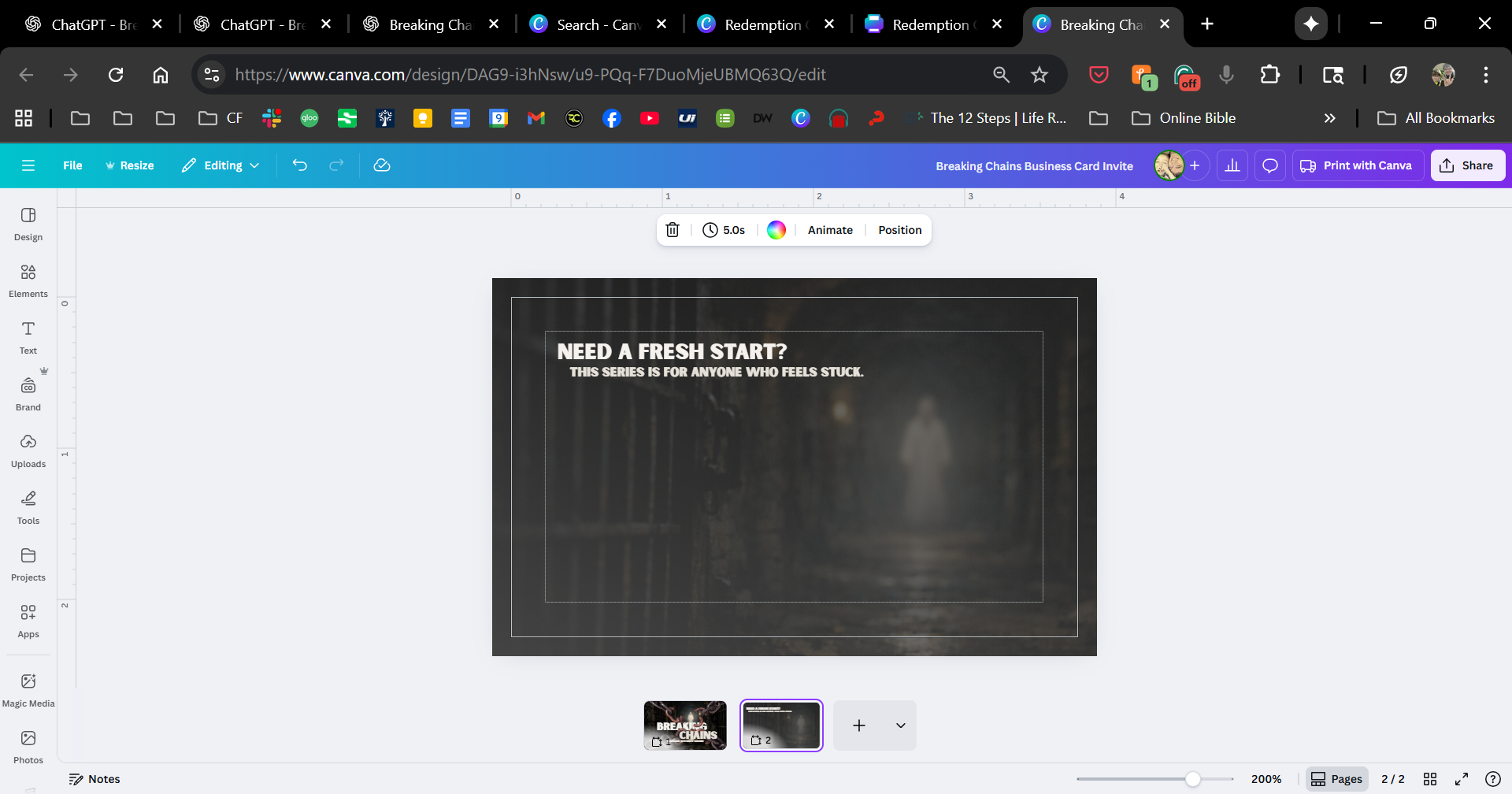
Task: Click the Magic Media sidebar icon
Action: (28, 690)
